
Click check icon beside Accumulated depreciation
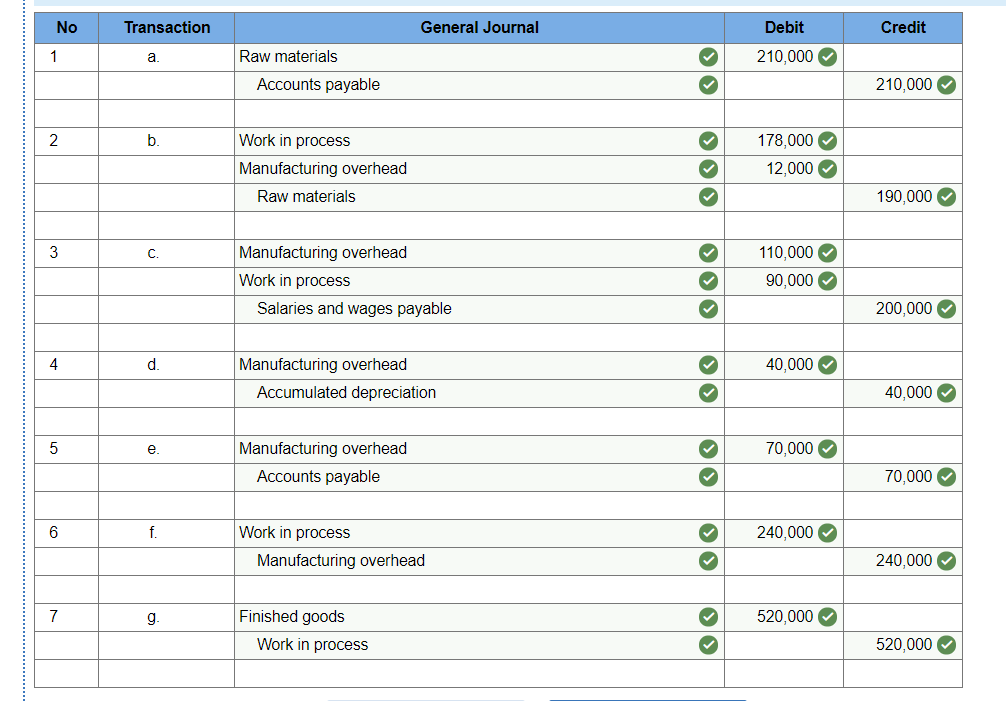coord(708,393)
